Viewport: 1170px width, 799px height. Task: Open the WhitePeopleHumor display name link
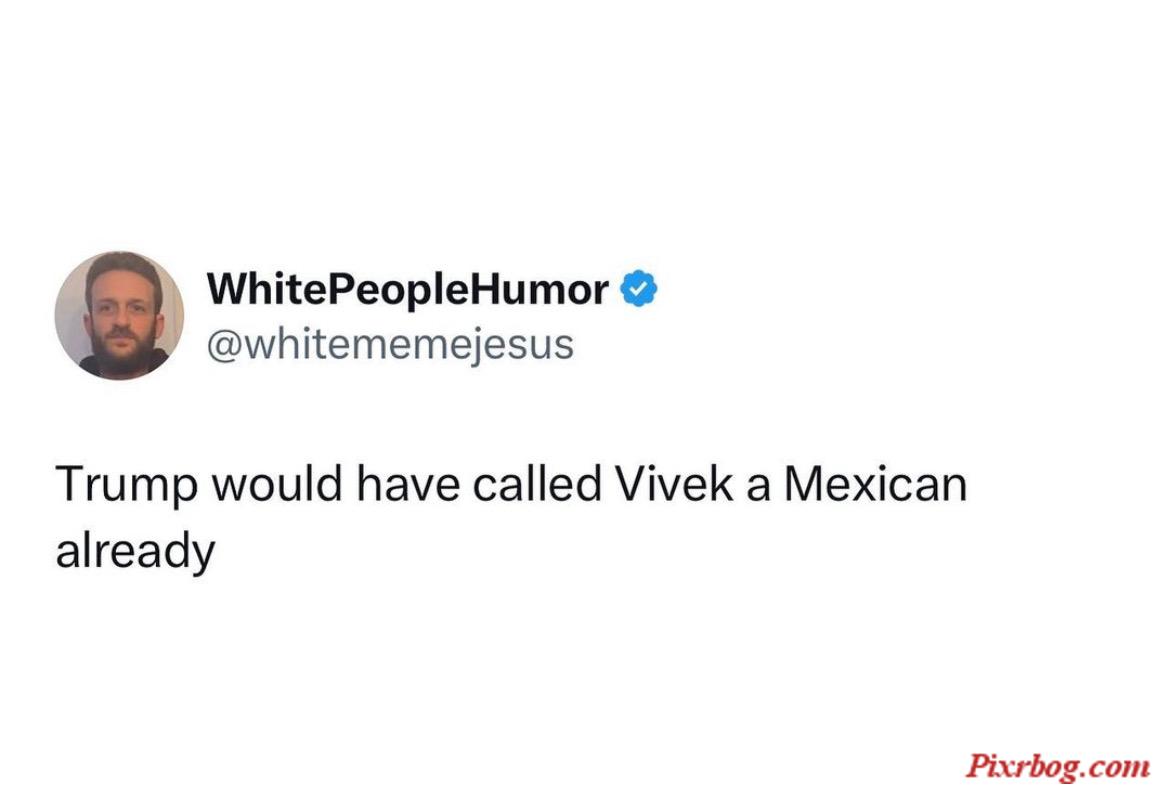pyautogui.click(x=407, y=289)
